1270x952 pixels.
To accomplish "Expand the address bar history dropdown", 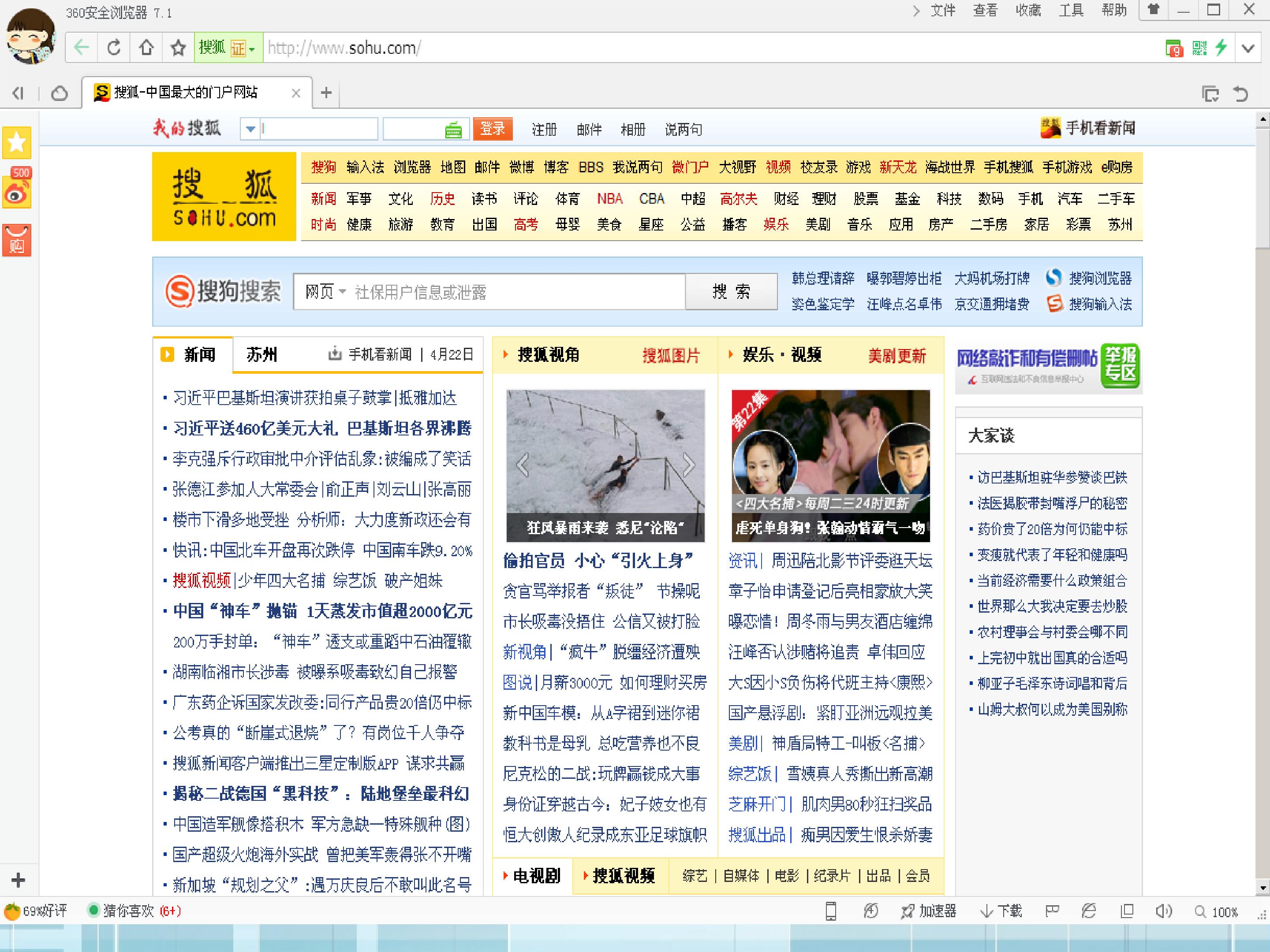I will point(1248,48).
